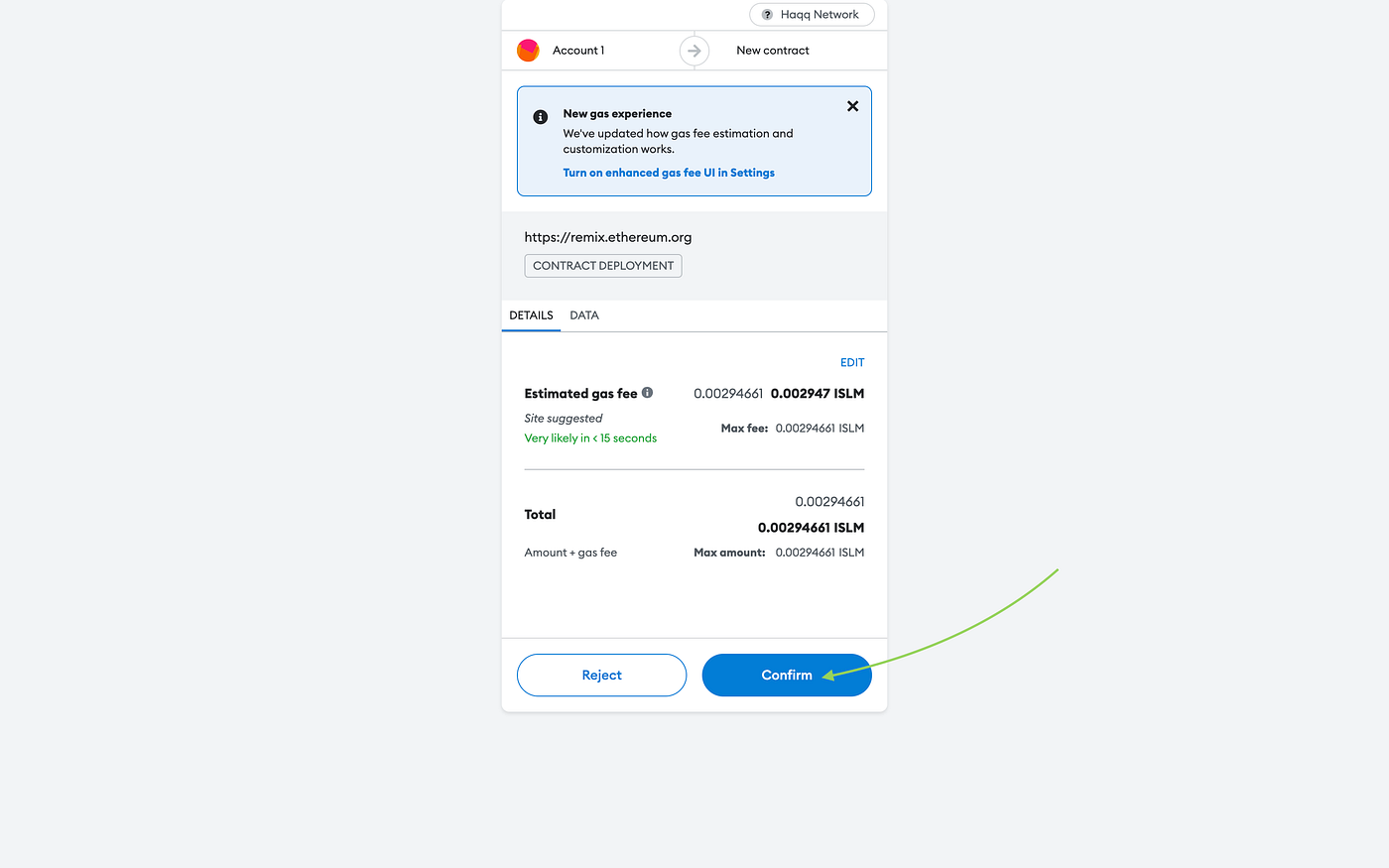
Task: Reject the transaction
Action: (x=601, y=675)
